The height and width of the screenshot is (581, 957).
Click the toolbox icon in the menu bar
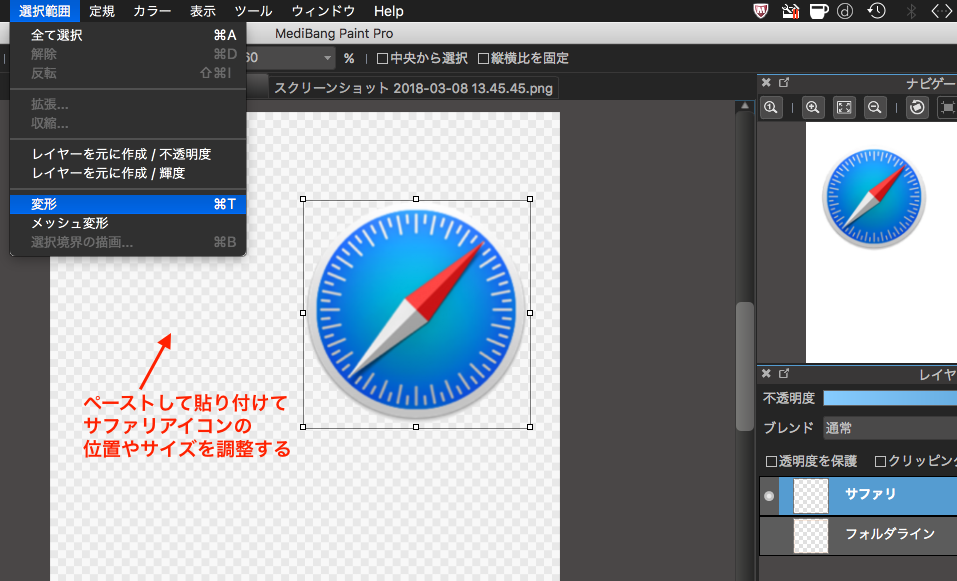(790, 11)
